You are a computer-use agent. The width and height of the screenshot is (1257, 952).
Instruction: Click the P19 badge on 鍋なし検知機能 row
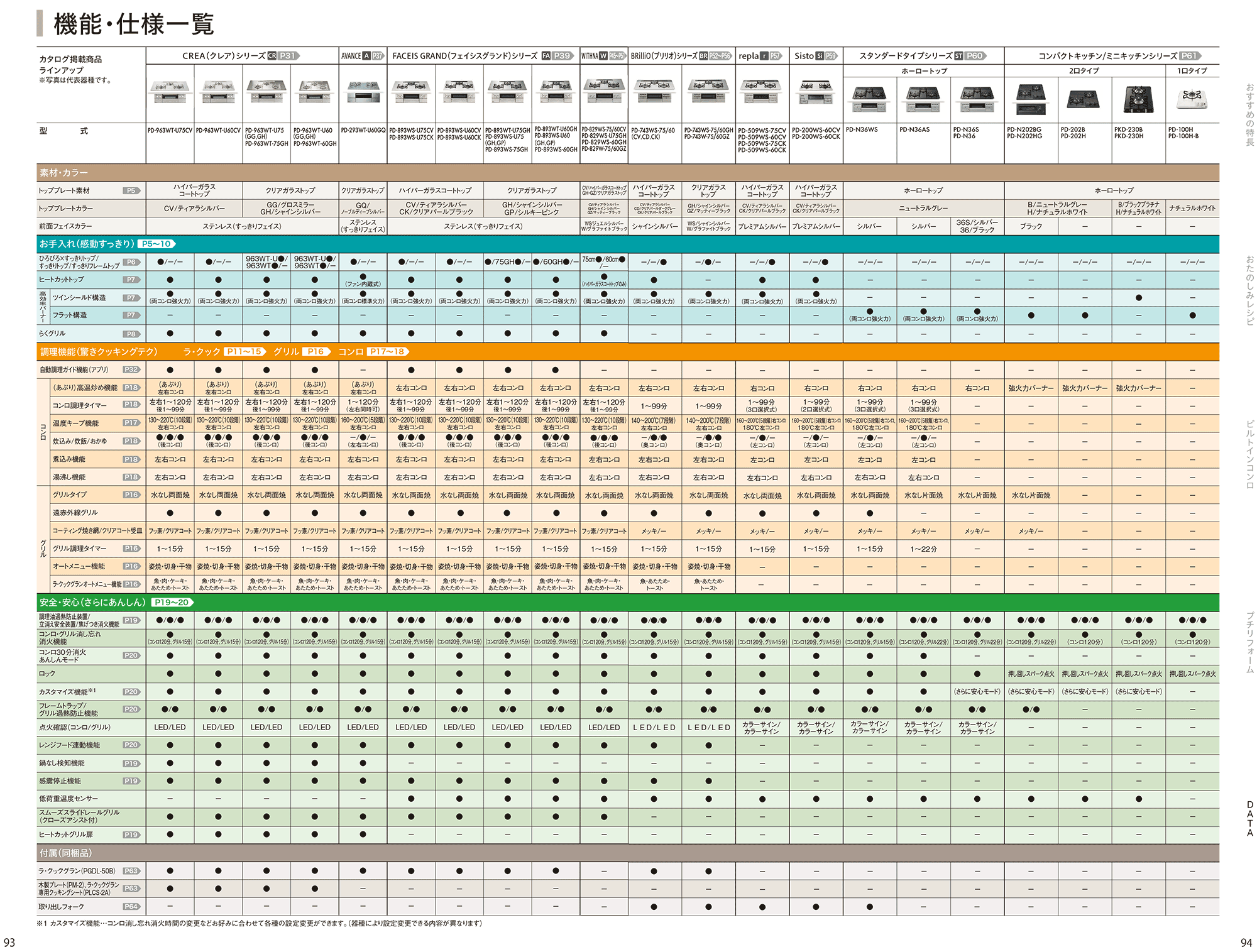point(131,763)
